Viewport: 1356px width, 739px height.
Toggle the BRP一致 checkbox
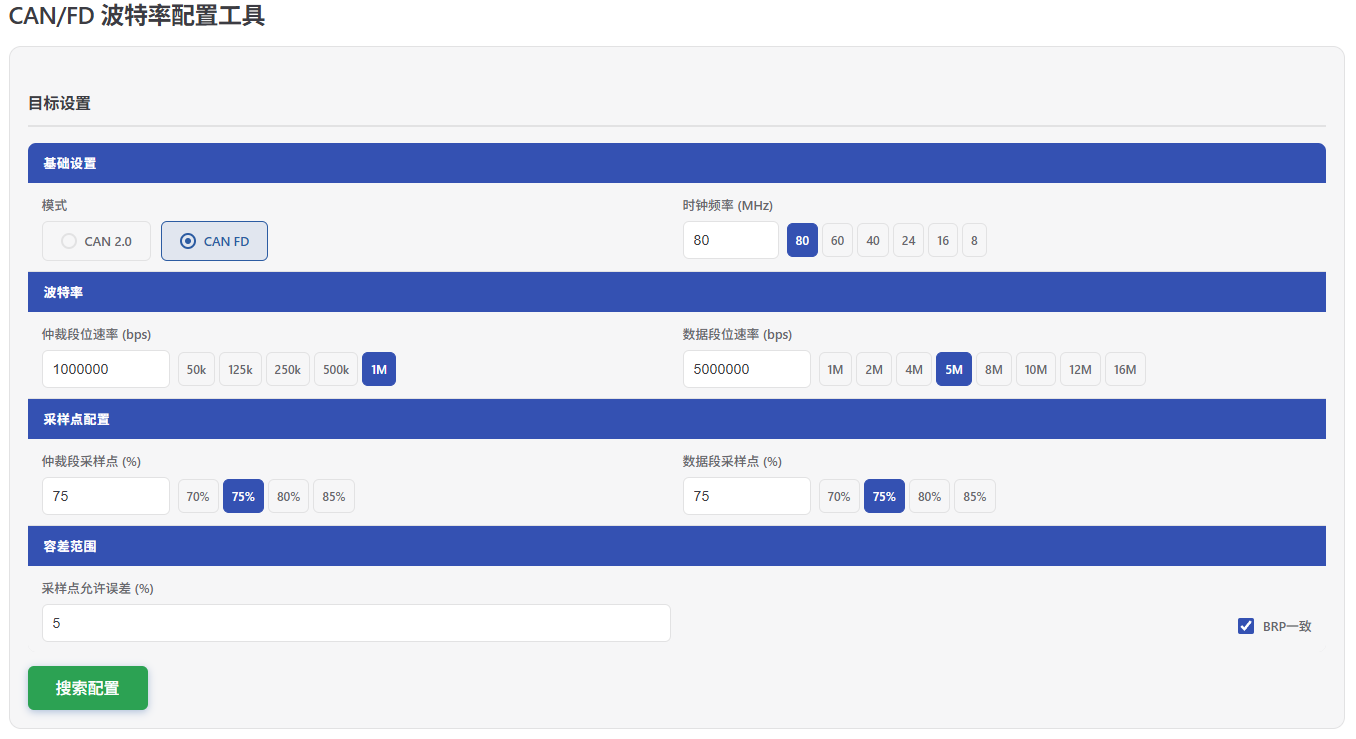pos(1246,626)
